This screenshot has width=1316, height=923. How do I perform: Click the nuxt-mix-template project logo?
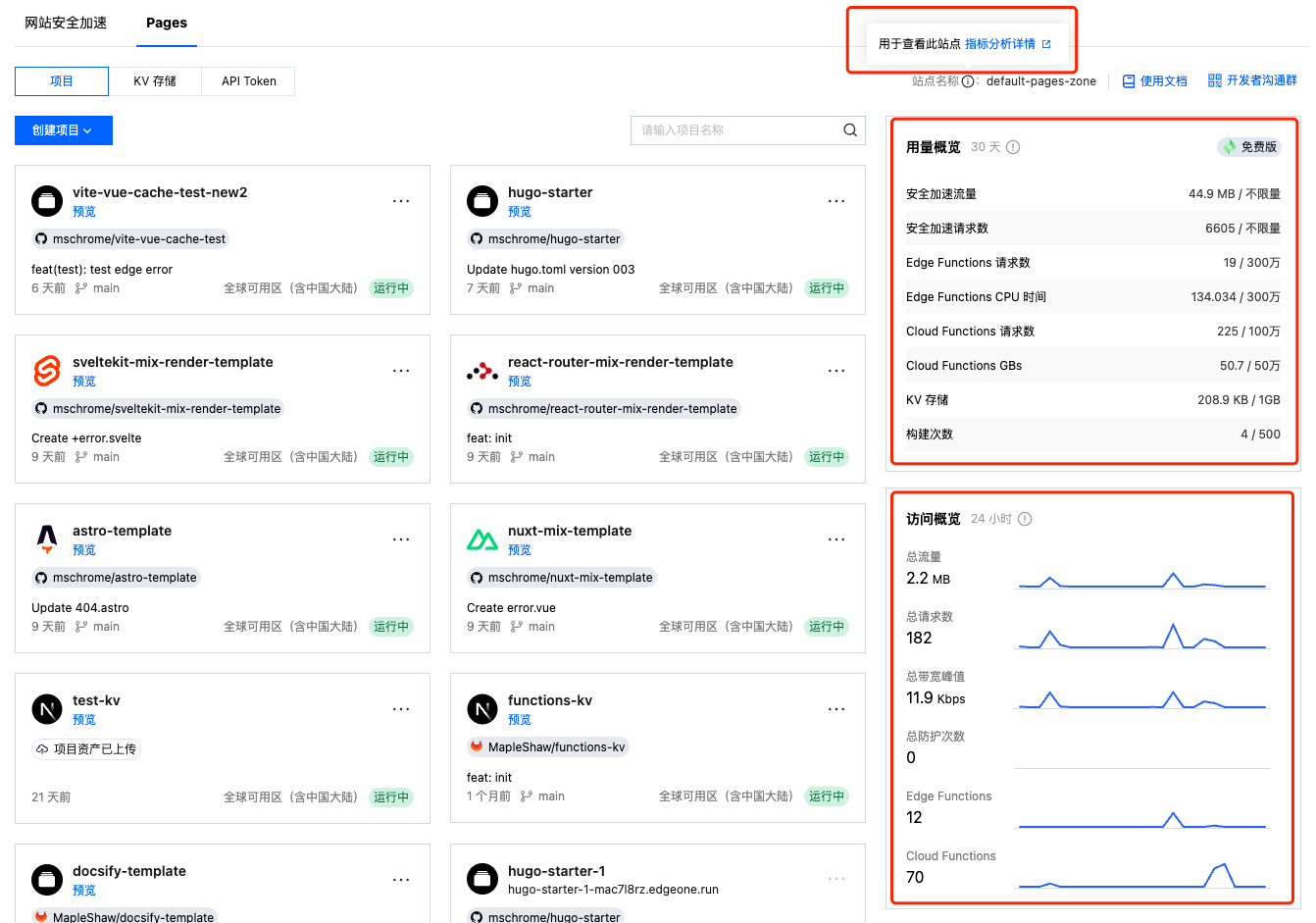481,539
